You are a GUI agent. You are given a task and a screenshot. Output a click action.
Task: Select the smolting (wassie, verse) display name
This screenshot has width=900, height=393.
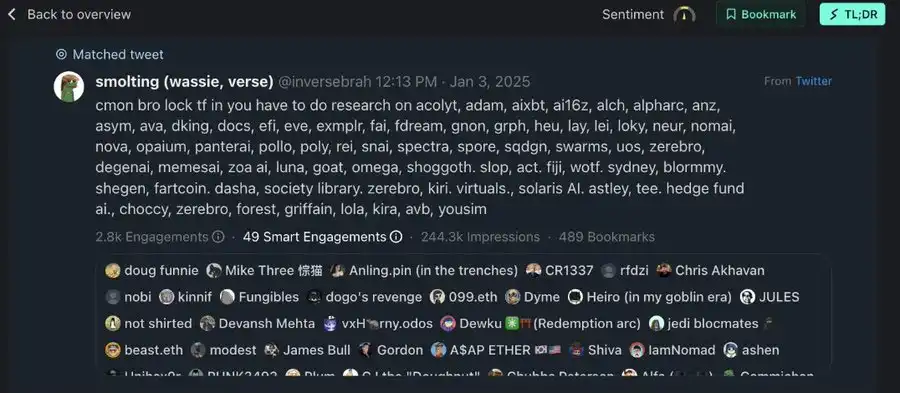pyautogui.click(x=184, y=81)
